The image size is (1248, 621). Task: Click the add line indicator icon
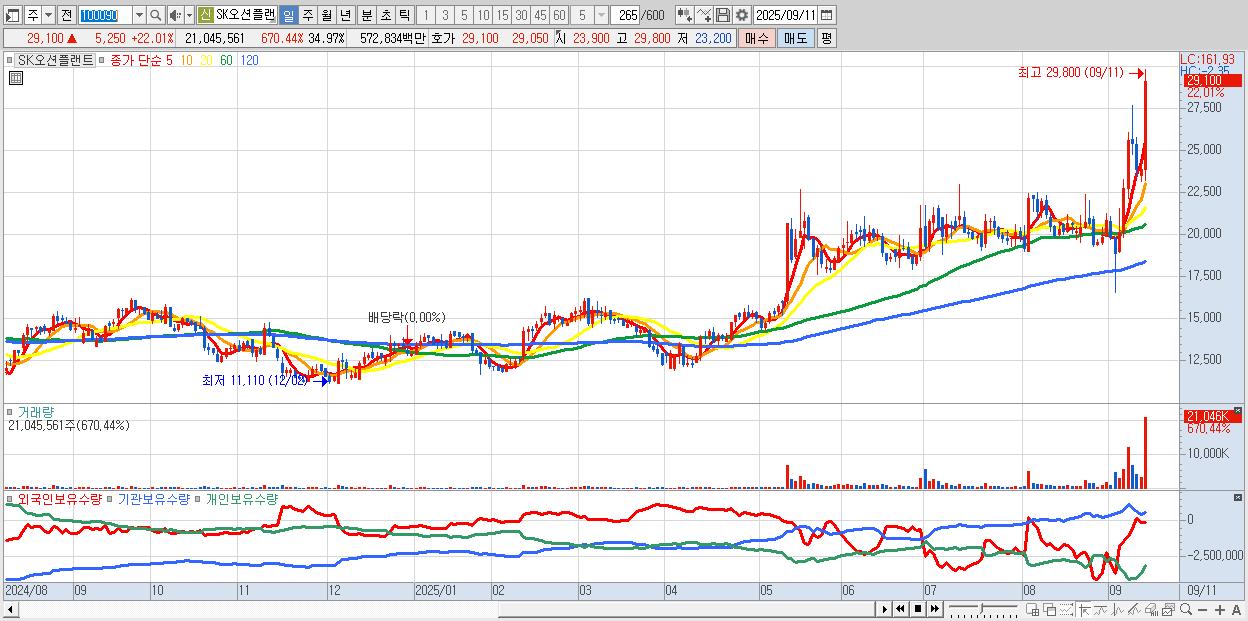tap(704, 15)
